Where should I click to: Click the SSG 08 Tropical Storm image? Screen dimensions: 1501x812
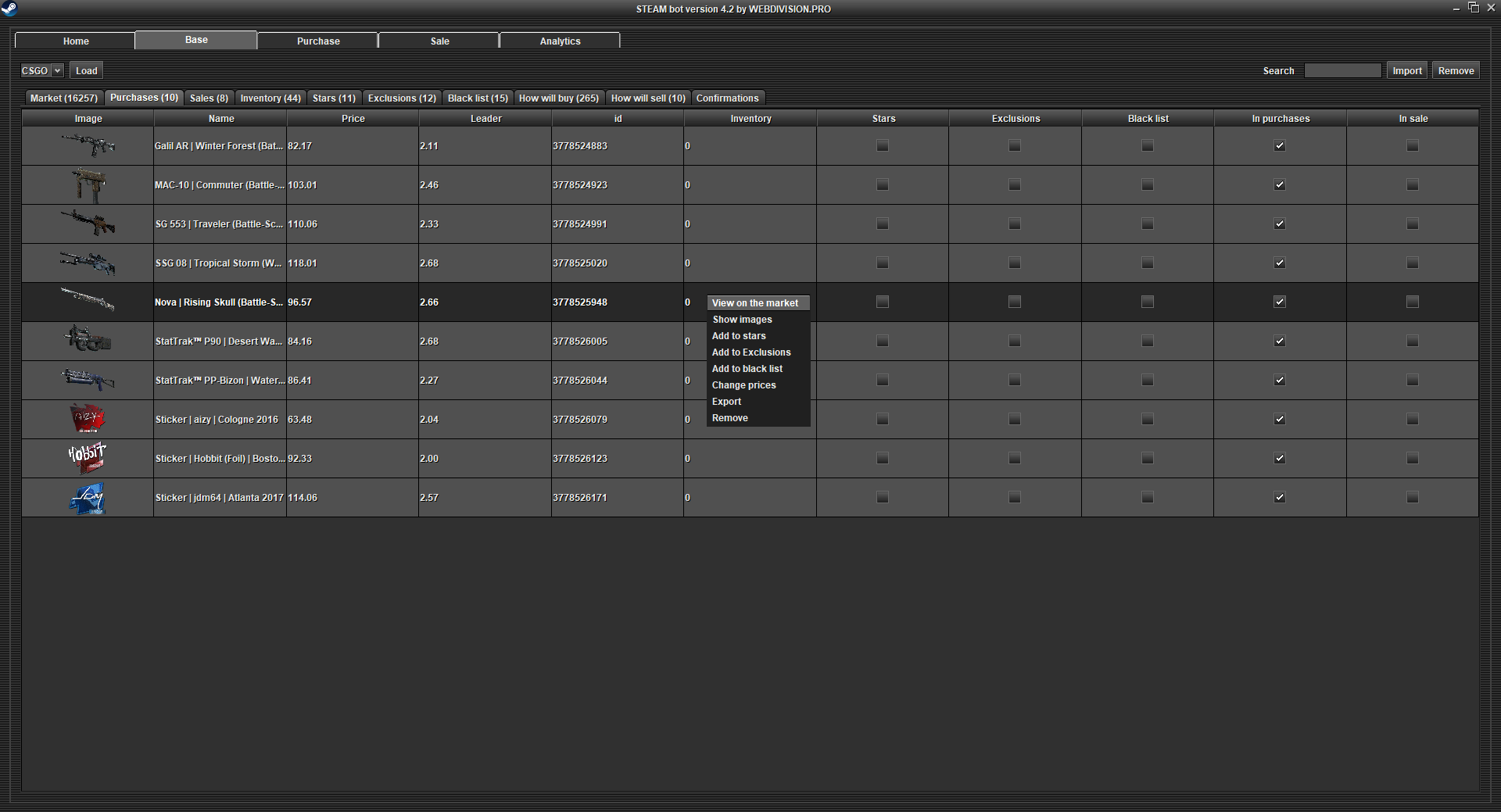(x=88, y=263)
